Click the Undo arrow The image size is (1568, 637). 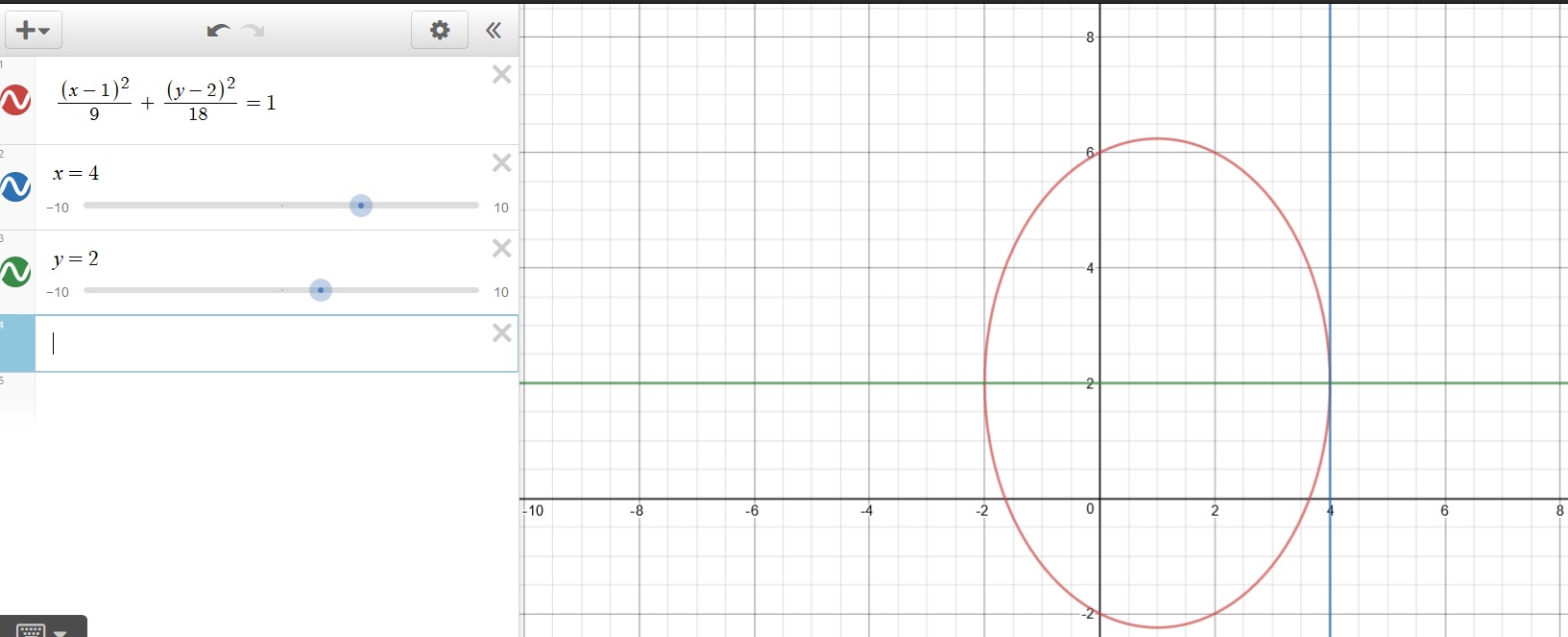[218, 31]
